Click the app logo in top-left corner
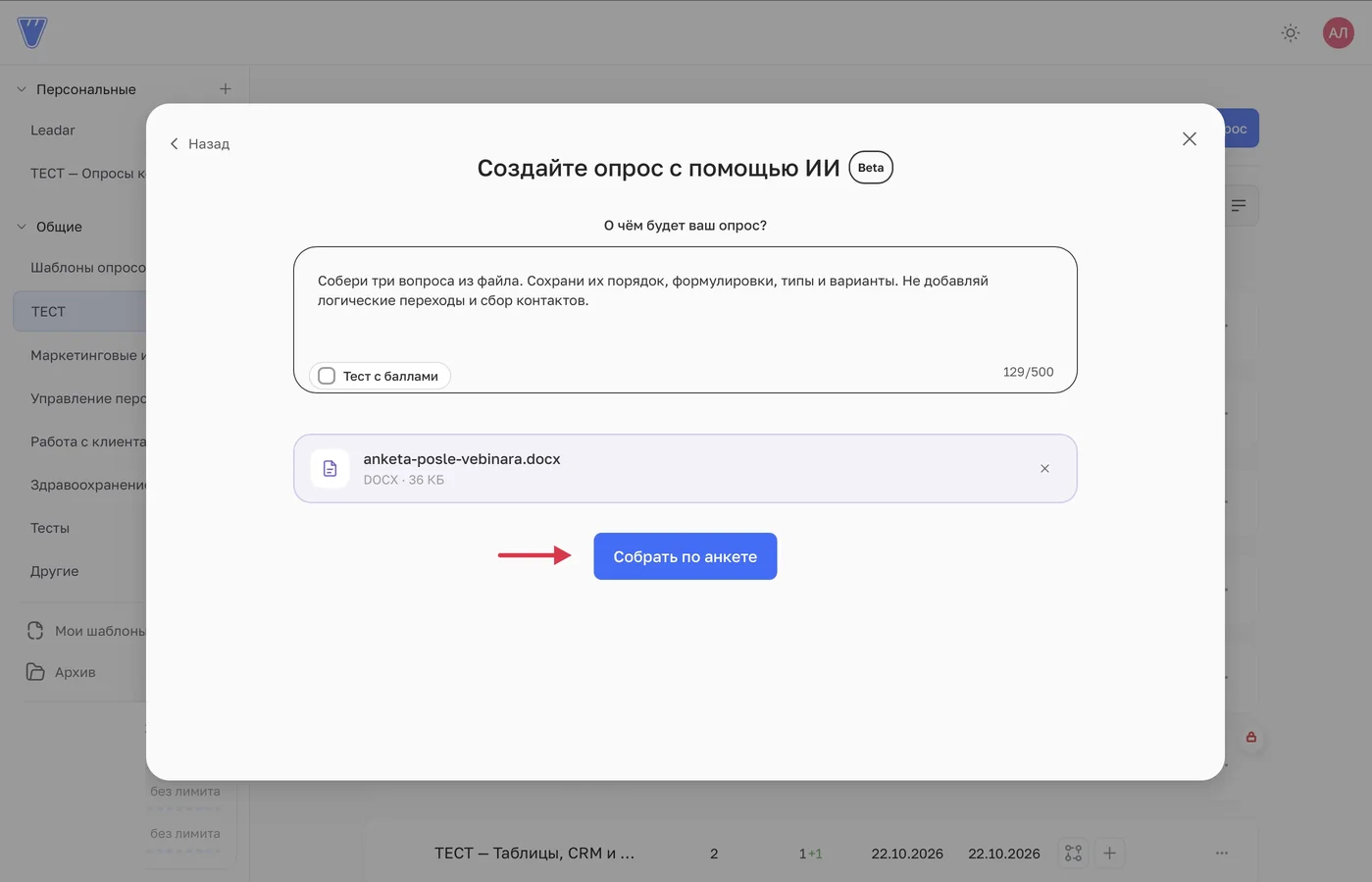Viewport: 1372px width, 882px height. click(32, 32)
